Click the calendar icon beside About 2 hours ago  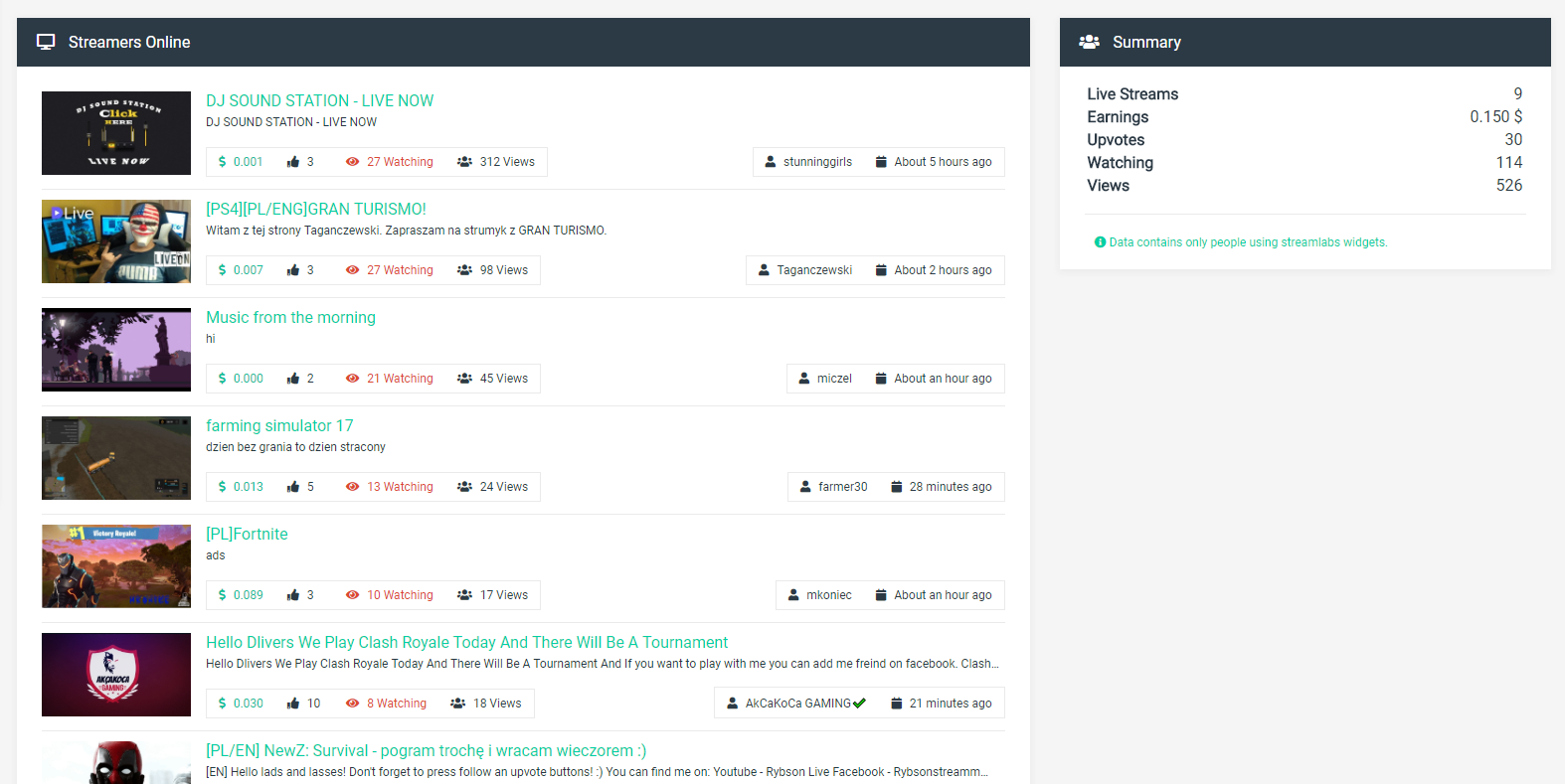[x=881, y=270]
